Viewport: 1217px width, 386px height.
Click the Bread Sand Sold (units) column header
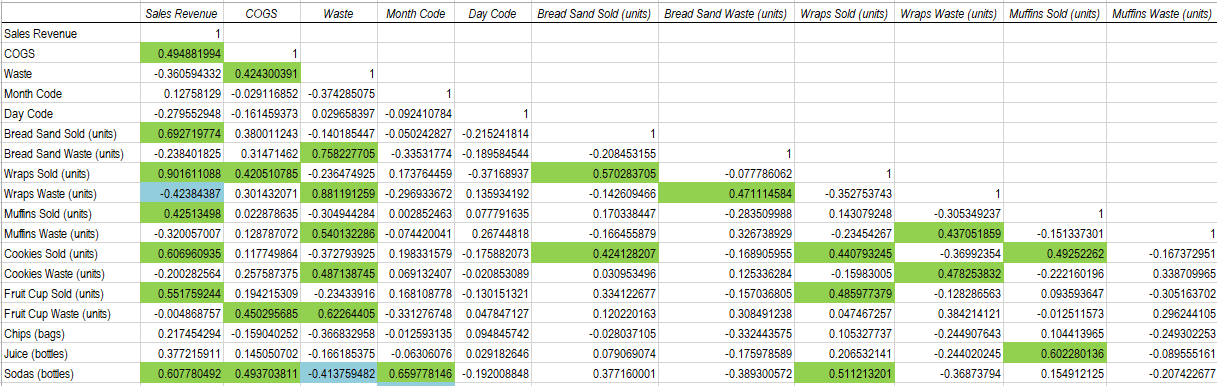[x=594, y=14]
